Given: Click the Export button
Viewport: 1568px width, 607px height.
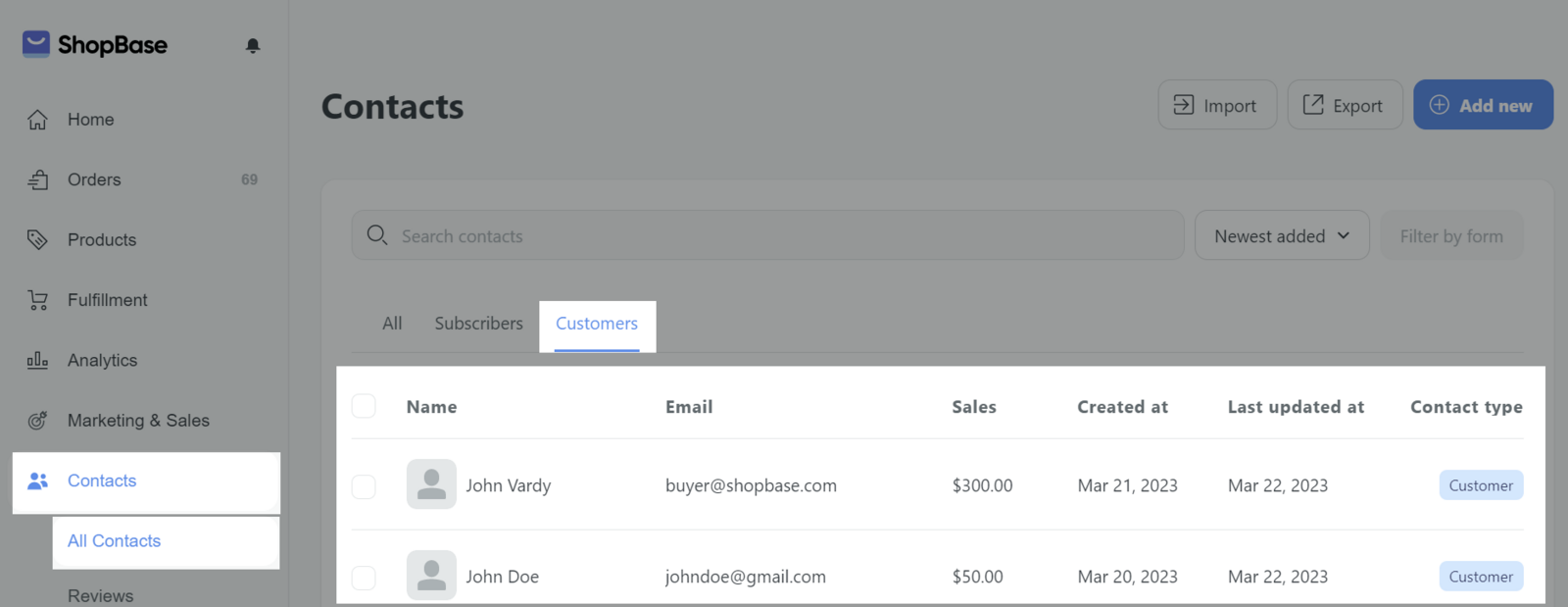Looking at the screenshot, I should (1345, 105).
